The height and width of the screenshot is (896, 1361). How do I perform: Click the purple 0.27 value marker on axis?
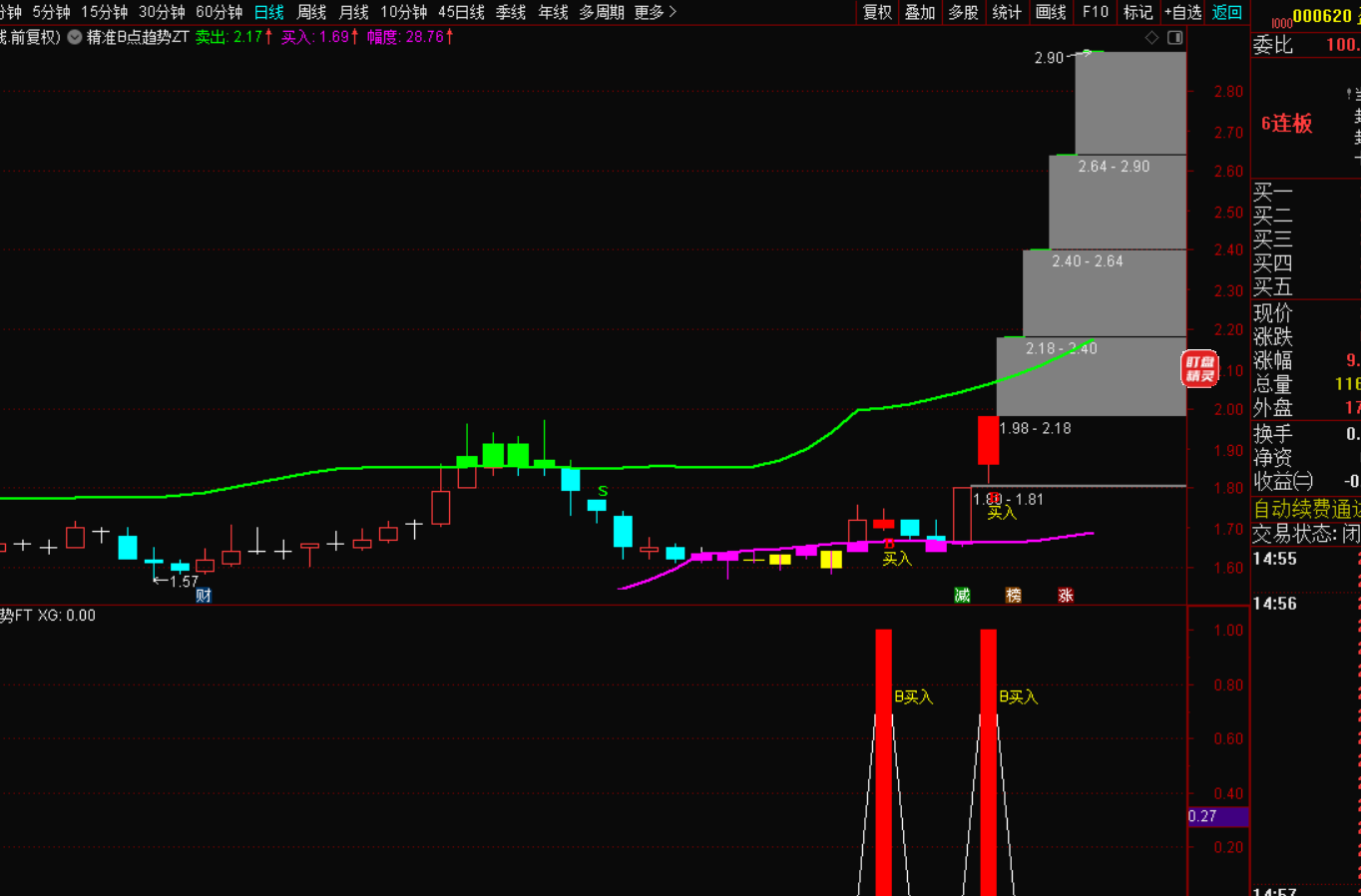[1217, 816]
